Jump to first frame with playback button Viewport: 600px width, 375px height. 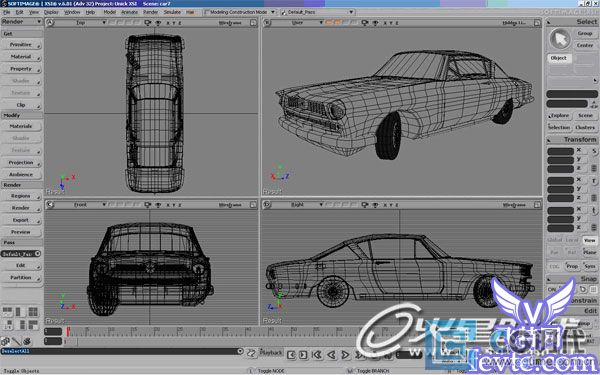click(317, 355)
